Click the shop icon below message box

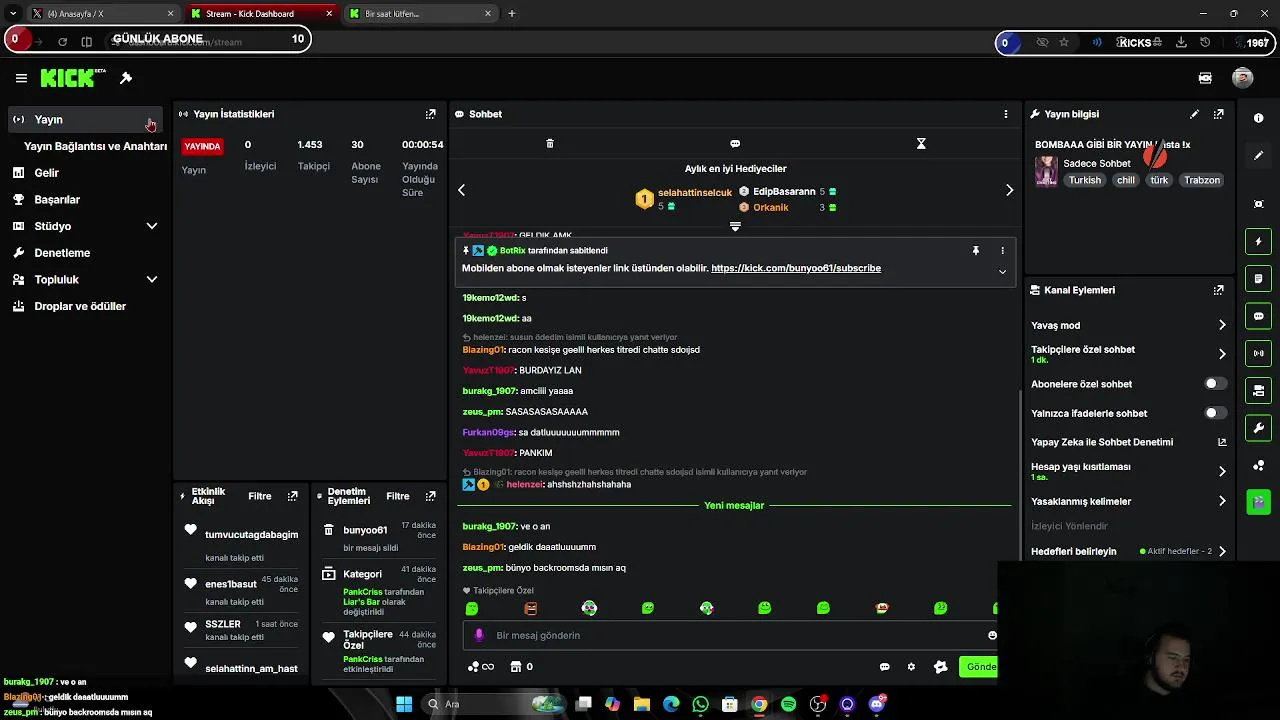click(x=516, y=667)
